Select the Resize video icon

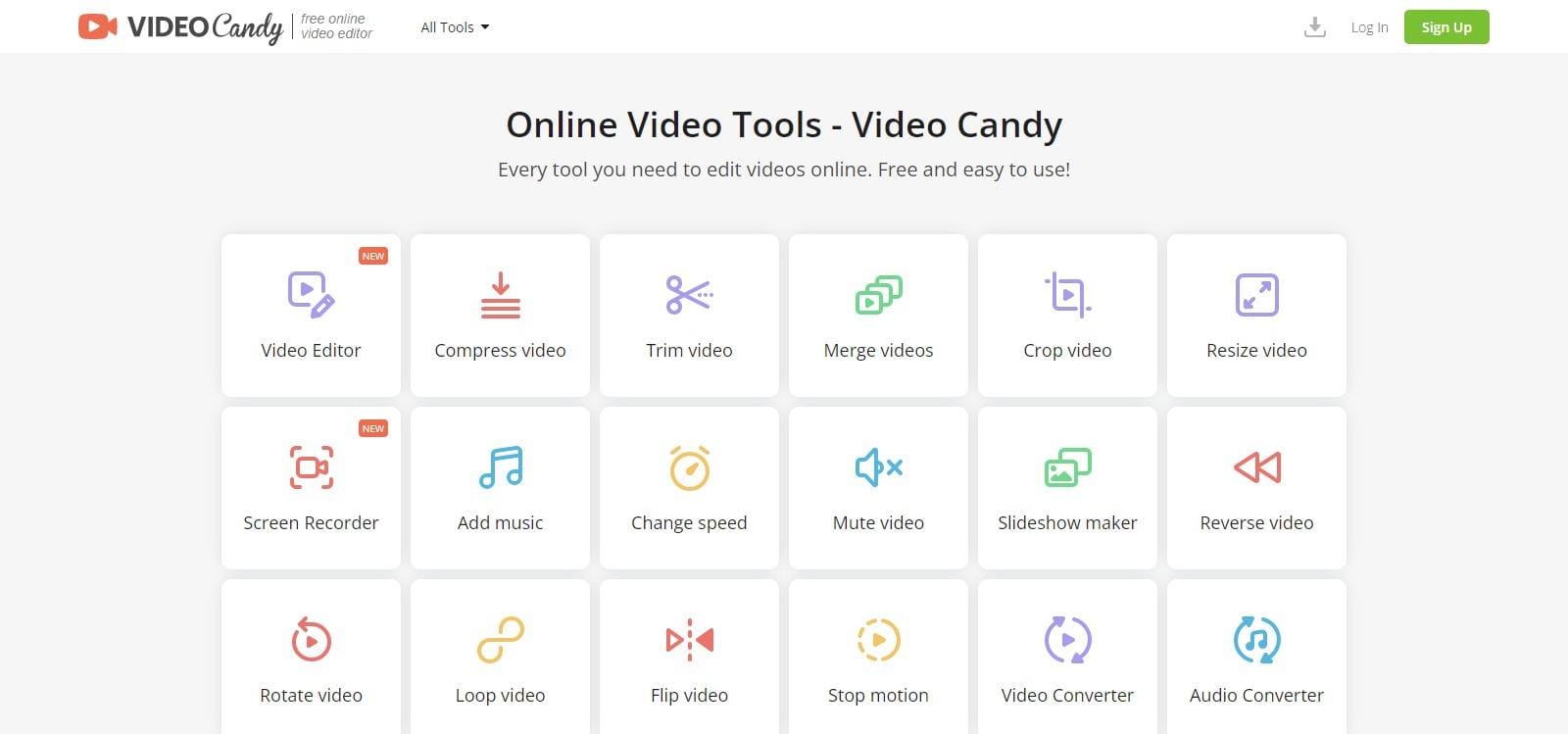click(x=1256, y=295)
